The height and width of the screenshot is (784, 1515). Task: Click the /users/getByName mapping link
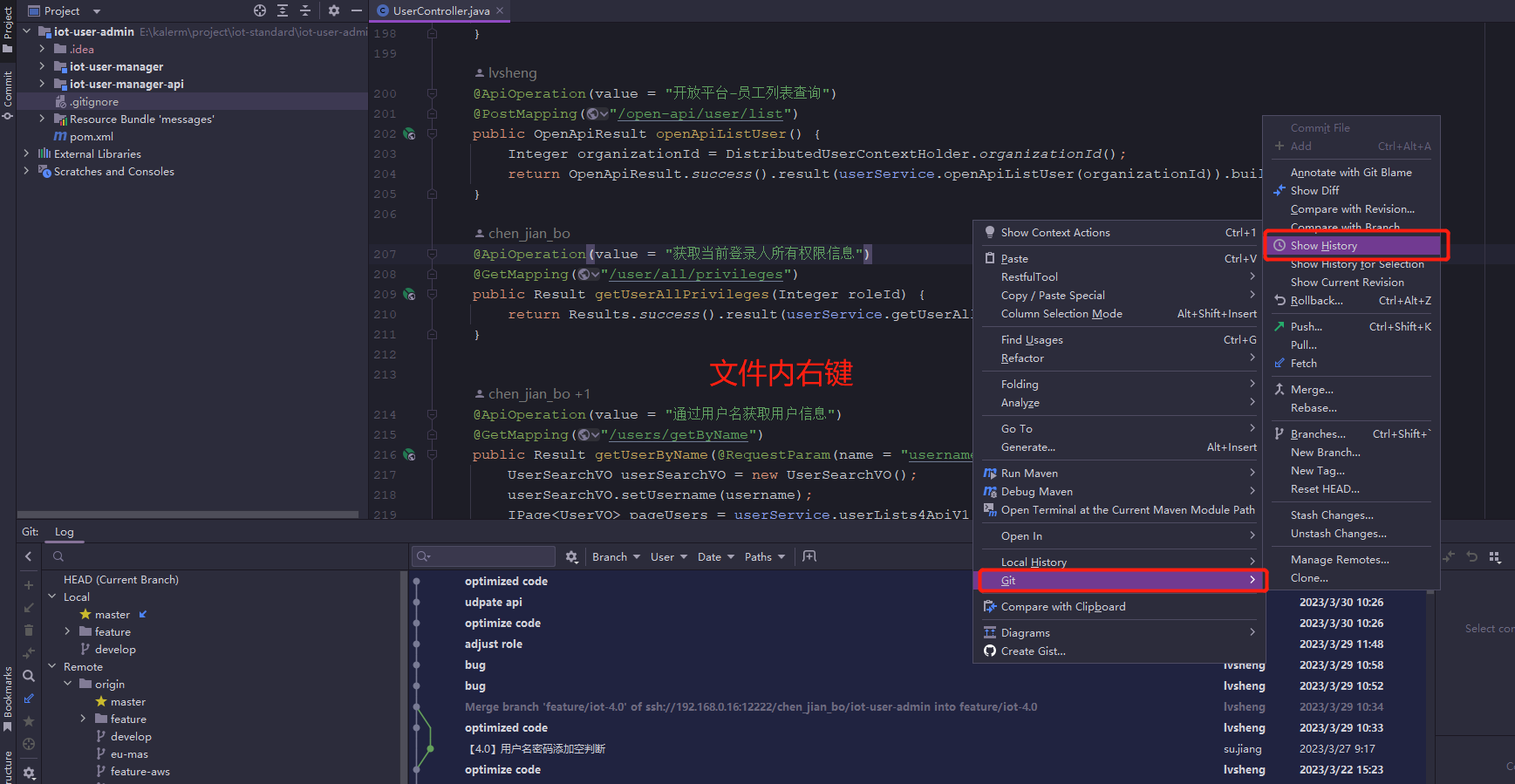[x=679, y=435]
